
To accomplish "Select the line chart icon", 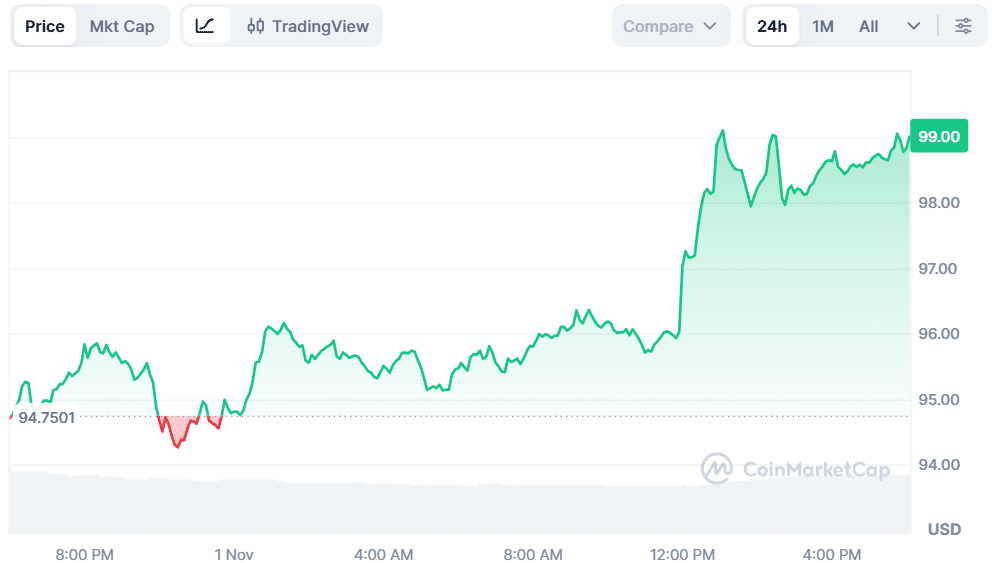I will pyautogui.click(x=205, y=26).
